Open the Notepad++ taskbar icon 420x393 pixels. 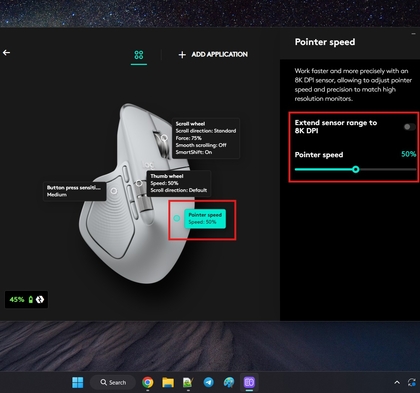coord(188,382)
